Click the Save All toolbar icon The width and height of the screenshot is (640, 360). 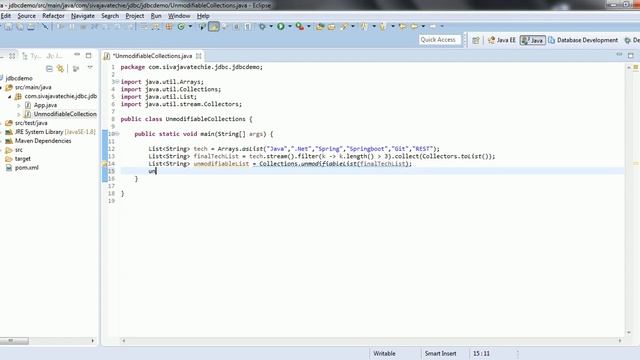click(20, 27)
